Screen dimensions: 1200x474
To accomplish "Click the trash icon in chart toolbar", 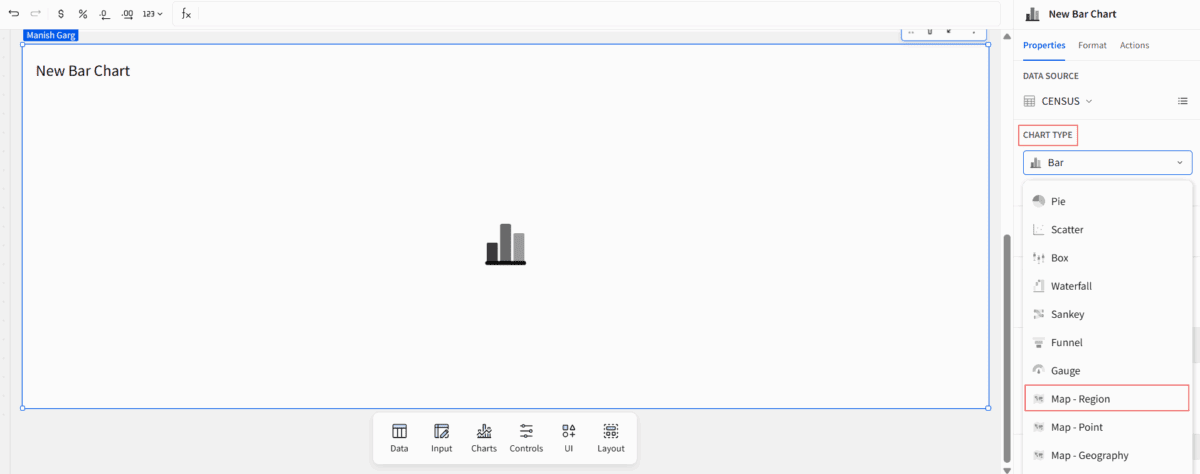I will (x=930, y=32).
